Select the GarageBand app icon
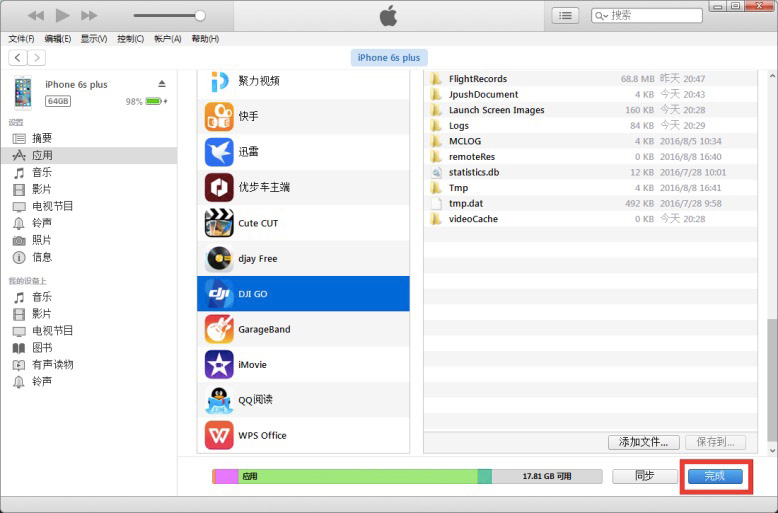This screenshot has width=778, height=513. click(x=220, y=329)
